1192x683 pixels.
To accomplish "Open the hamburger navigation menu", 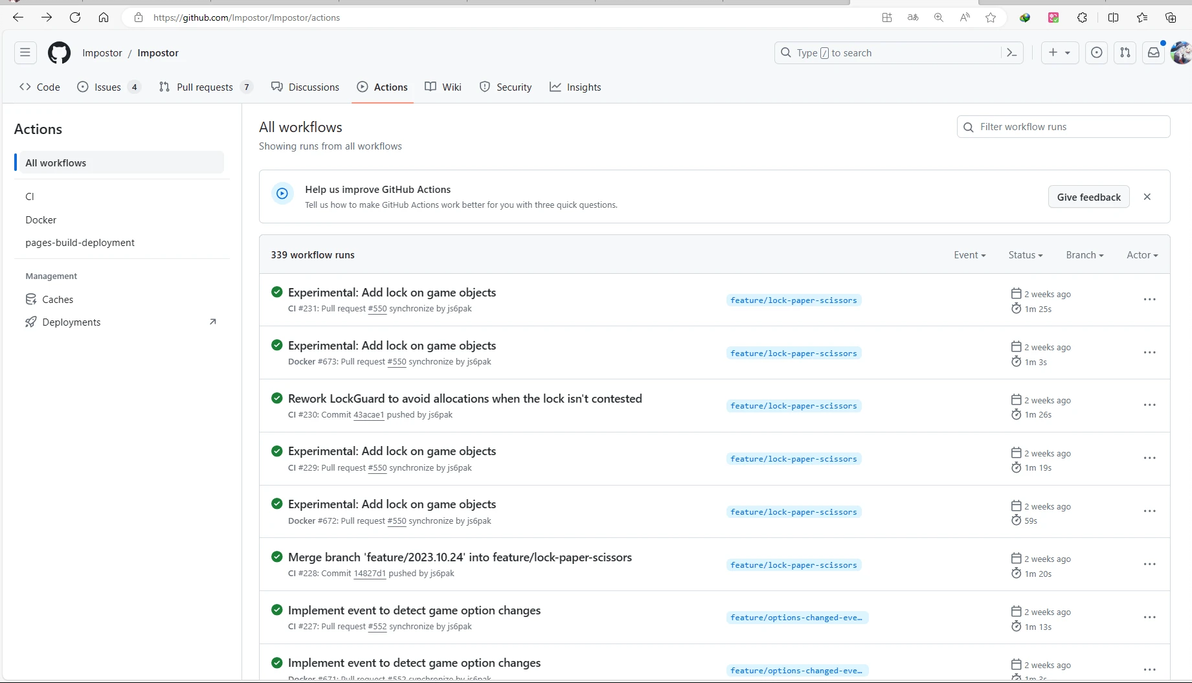I will [25, 53].
